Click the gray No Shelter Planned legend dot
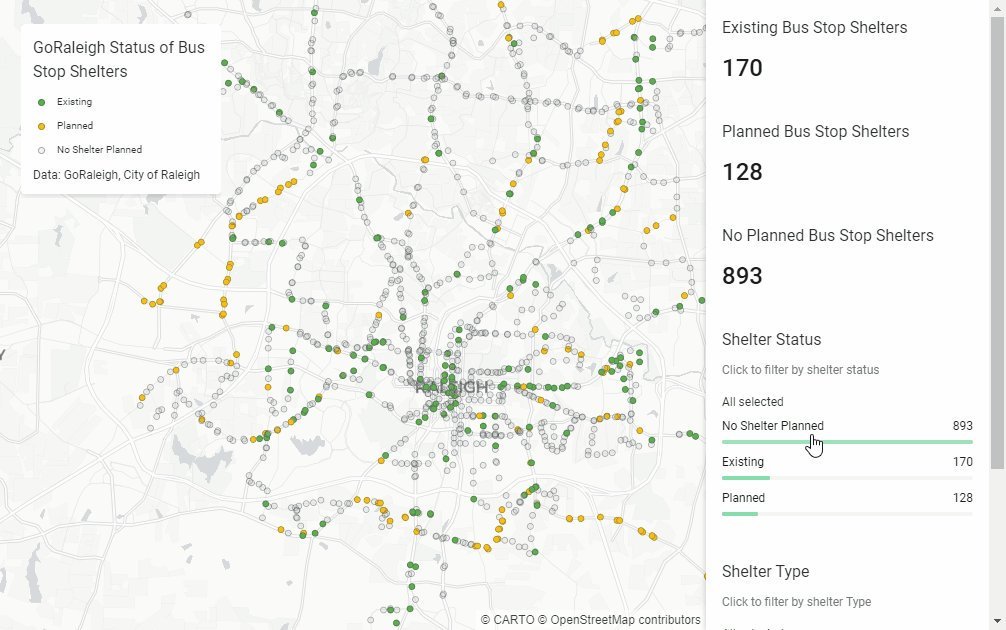Viewport: 1006px width, 630px height. click(41, 150)
